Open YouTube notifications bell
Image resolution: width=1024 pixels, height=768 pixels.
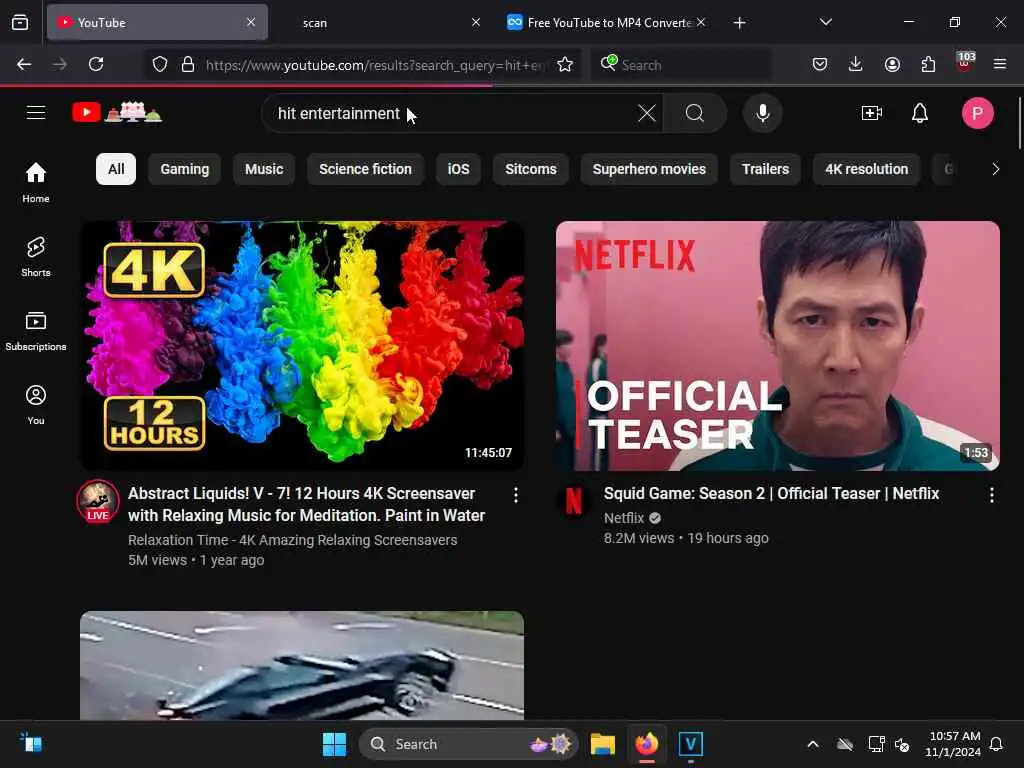920,113
